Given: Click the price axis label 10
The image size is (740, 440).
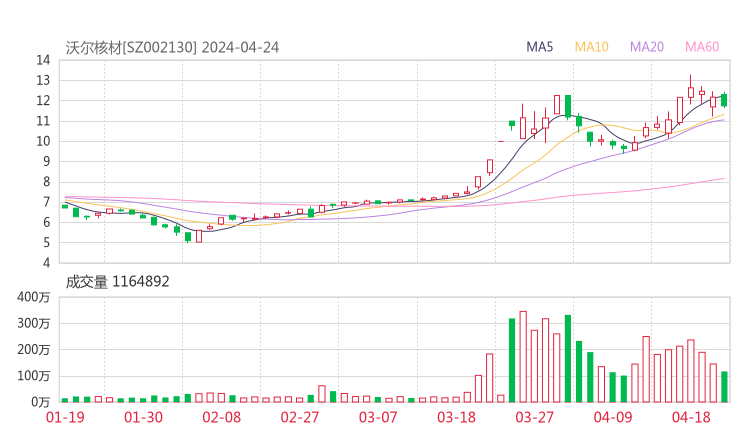Looking at the screenshot, I should pos(43,141).
